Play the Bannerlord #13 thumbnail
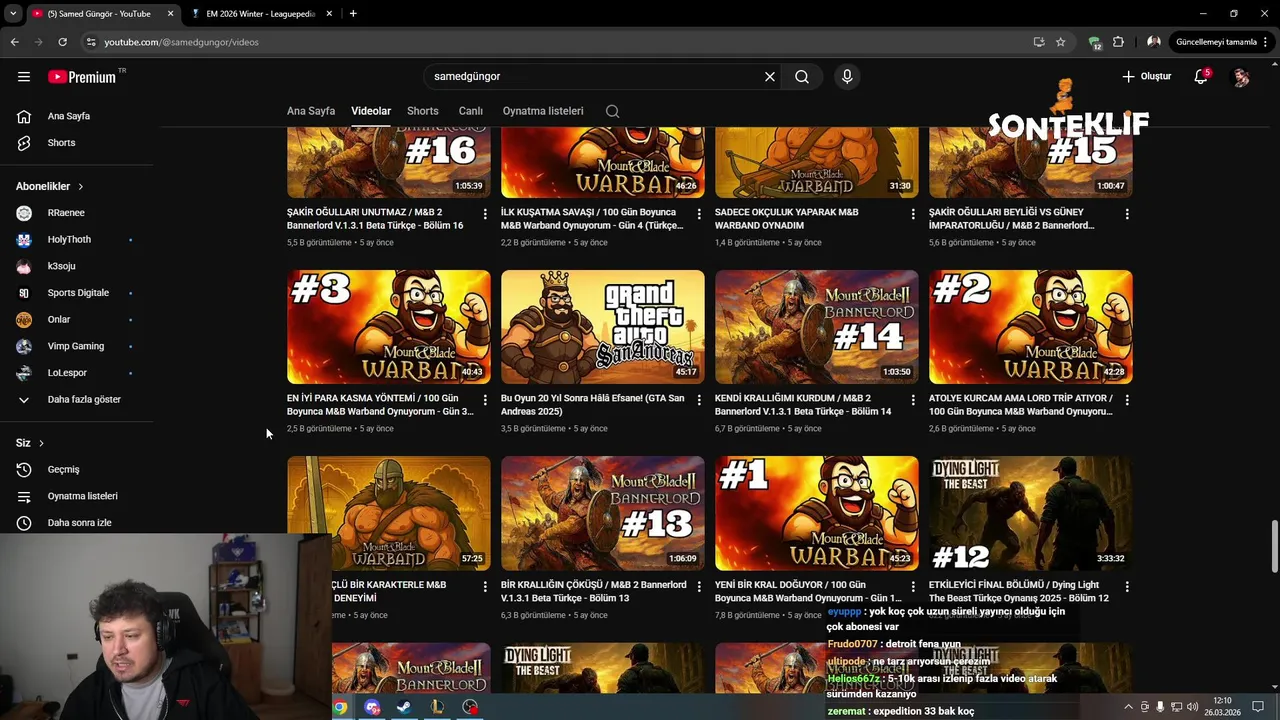 [x=603, y=513]
